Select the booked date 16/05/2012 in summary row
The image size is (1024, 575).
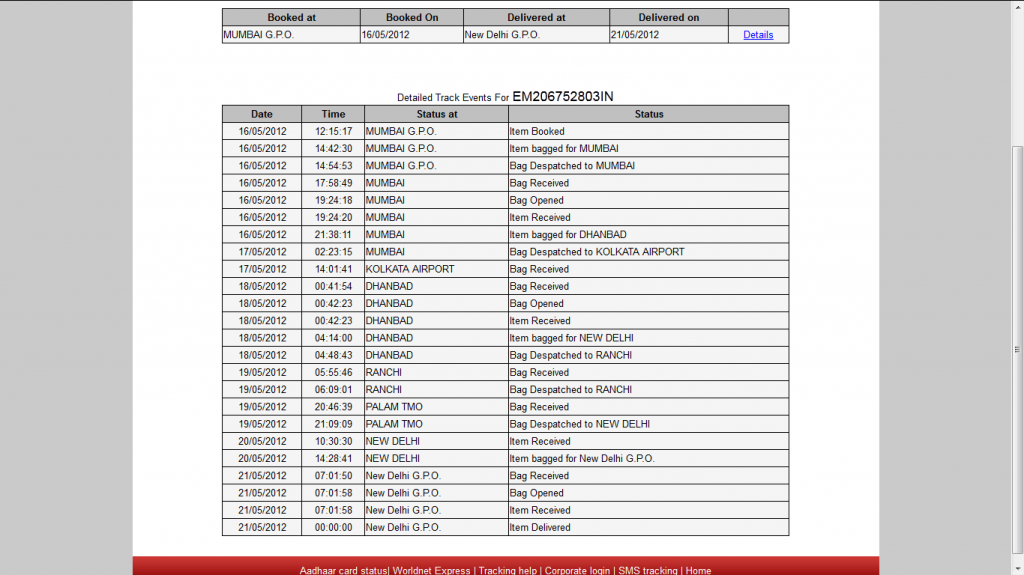pos(411,35)
